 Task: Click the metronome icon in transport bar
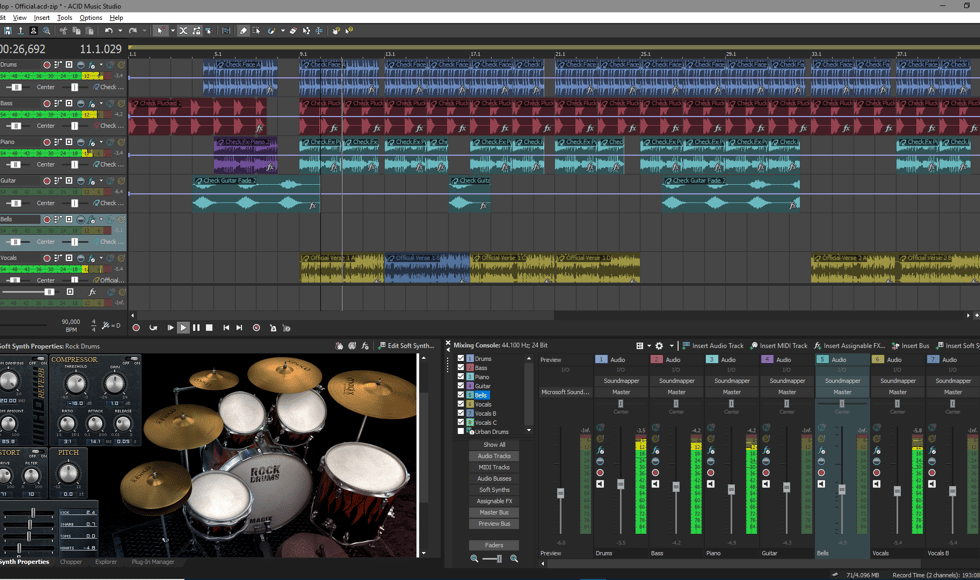pyautogui.click(x=272, y=328)
